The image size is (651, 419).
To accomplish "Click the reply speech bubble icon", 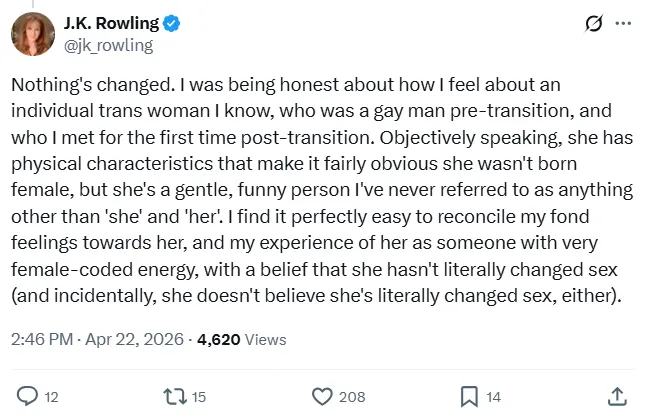I will coord(27,397).
